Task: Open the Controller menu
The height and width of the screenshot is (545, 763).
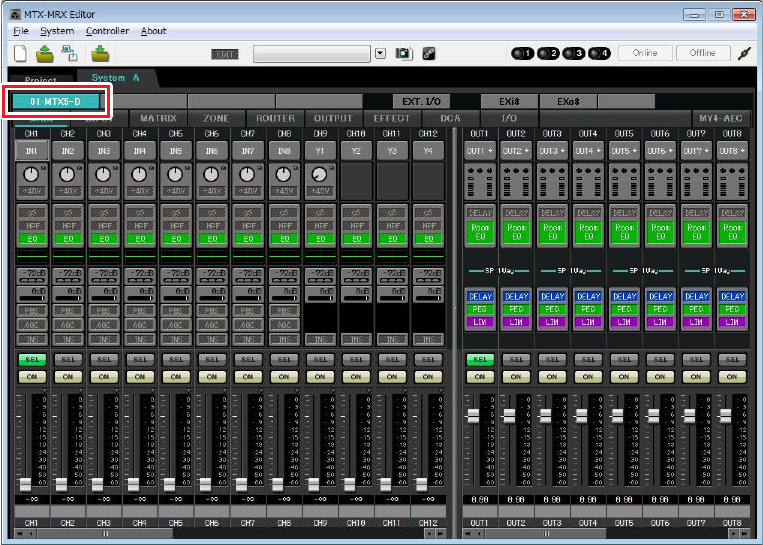Action: point(108,31)
